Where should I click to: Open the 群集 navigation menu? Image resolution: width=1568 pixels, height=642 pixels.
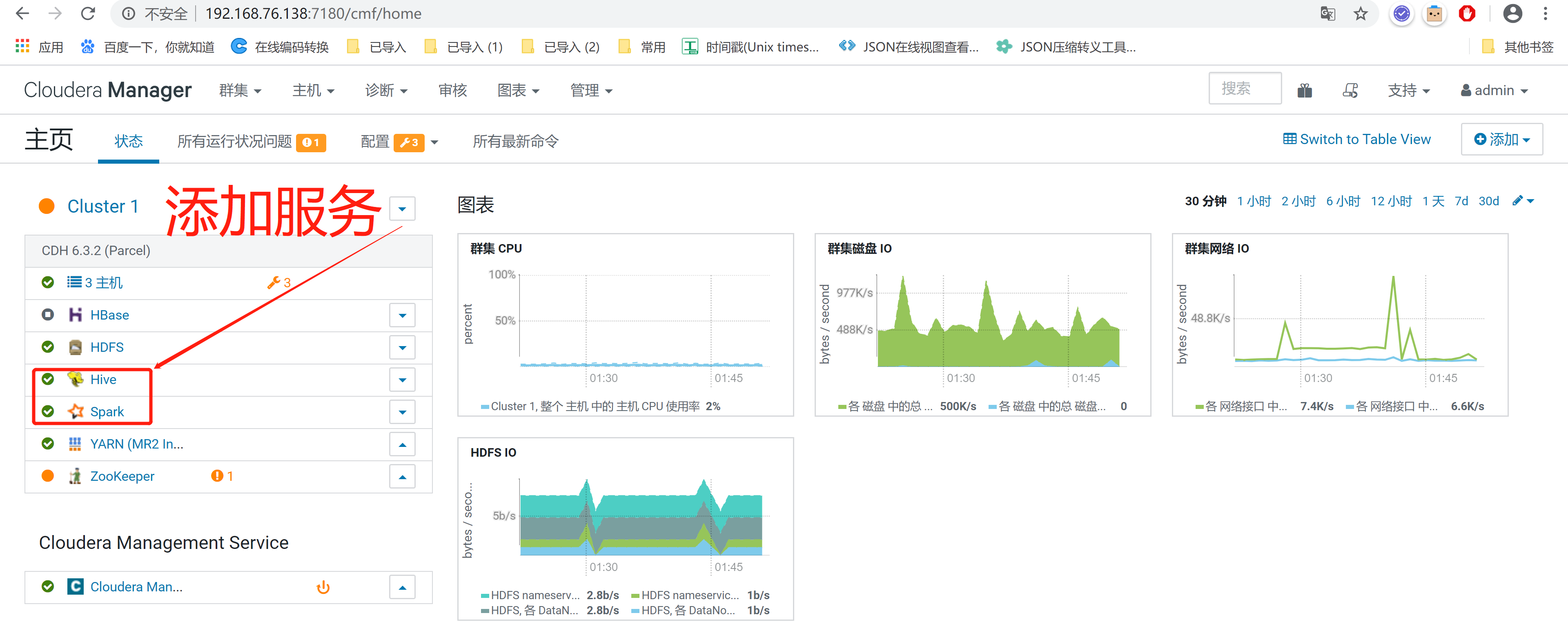pyautogui.click(x=240, y=91)
